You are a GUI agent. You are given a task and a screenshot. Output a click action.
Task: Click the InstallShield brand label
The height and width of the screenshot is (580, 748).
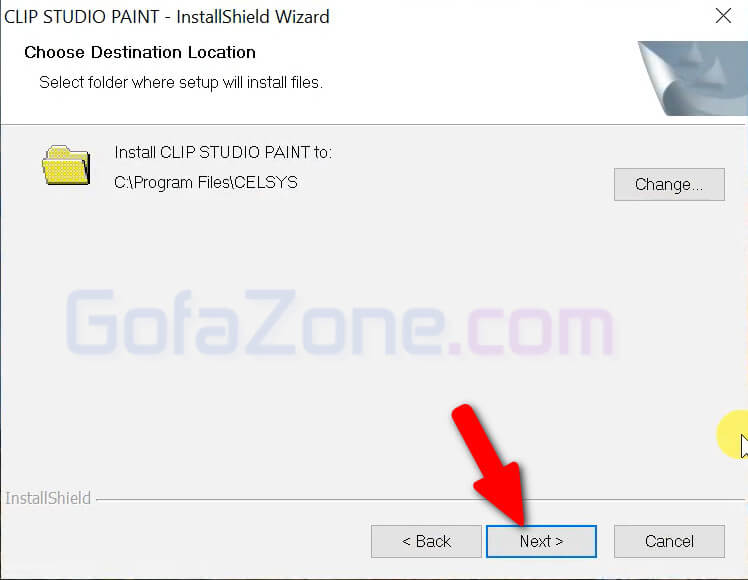tap(48, 498)
